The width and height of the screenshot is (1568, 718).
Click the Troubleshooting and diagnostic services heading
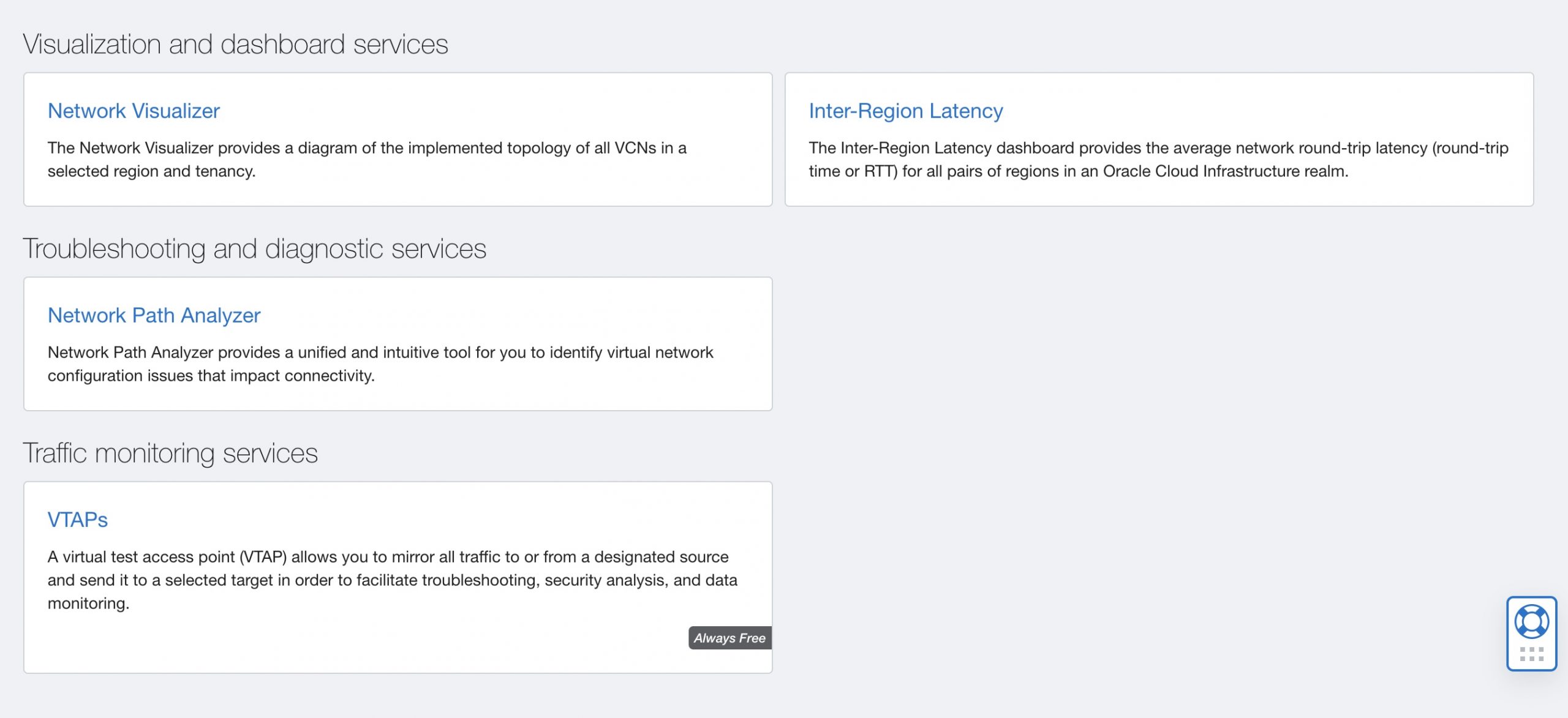pyautogui.click(x=255, y=248)
